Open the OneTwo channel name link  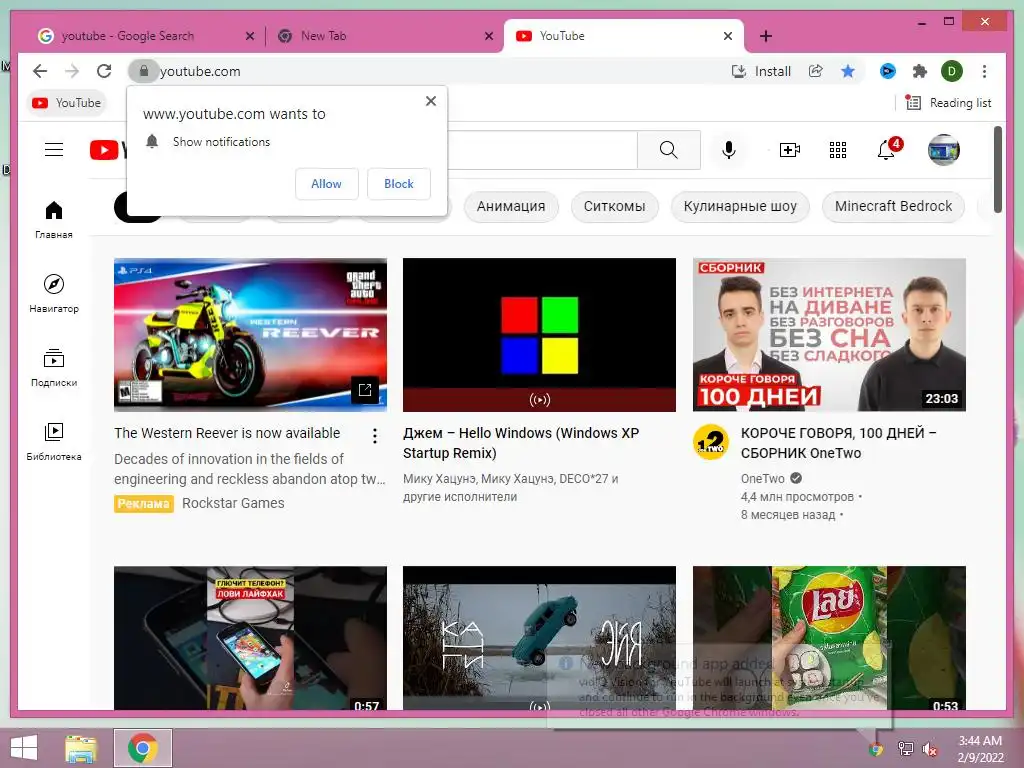coord(763,478)
